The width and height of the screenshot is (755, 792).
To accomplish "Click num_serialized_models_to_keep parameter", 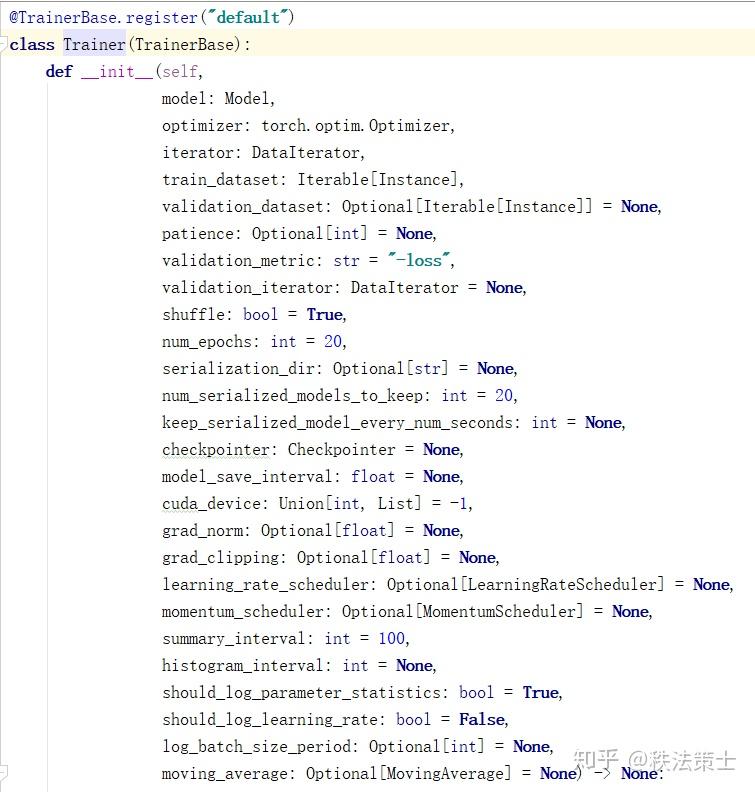I will tap(292, 396).
